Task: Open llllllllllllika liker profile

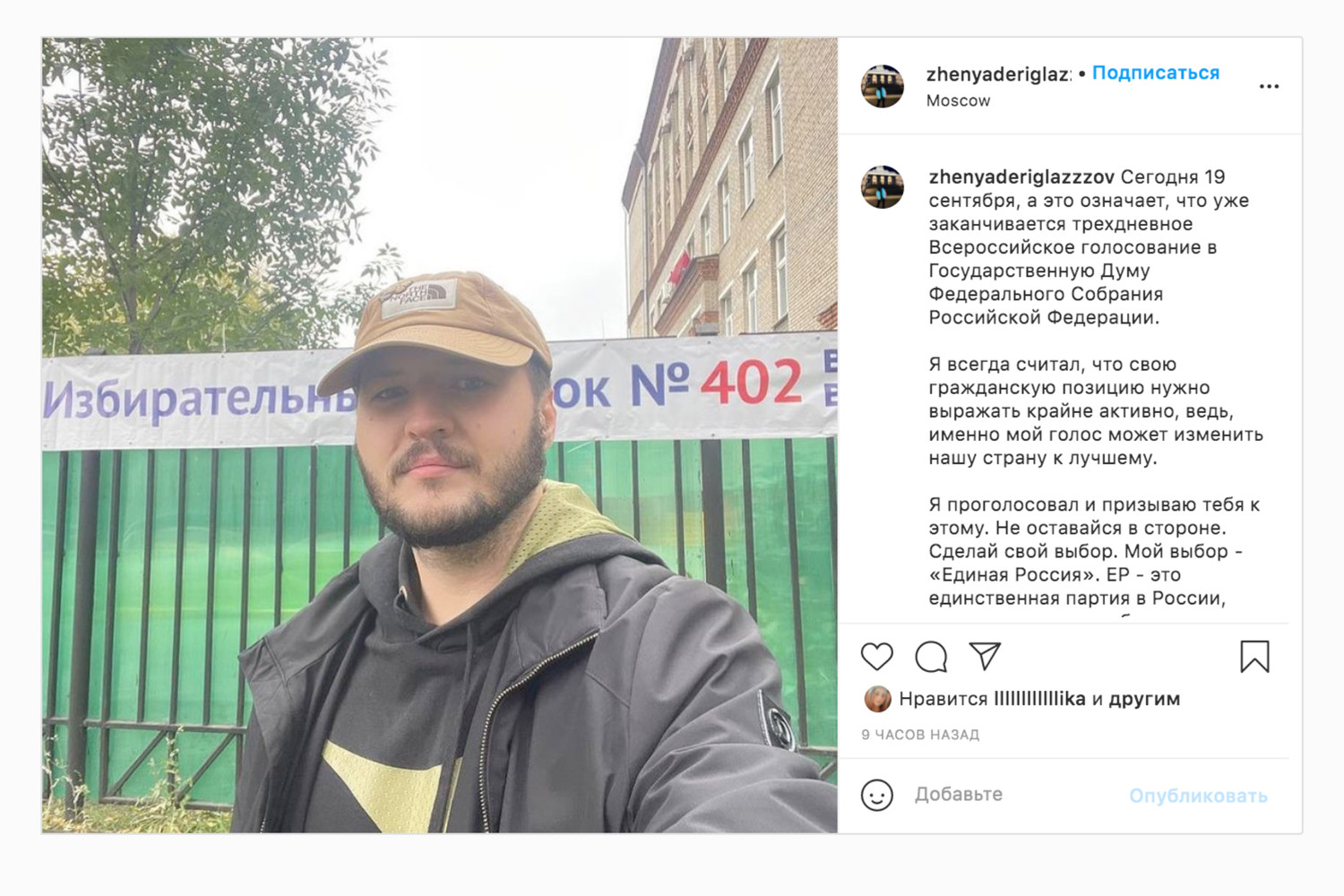Action: [x=1039, y=699]
